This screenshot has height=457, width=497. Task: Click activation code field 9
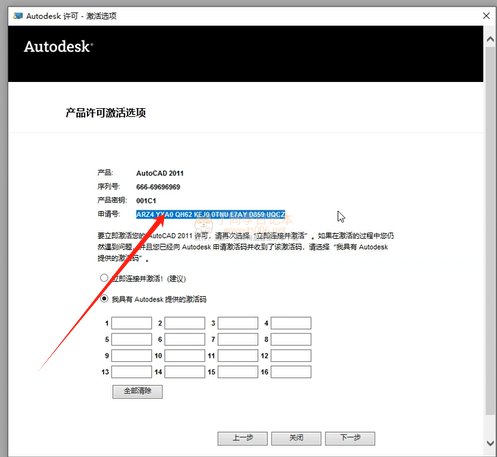tap(131, 355)
